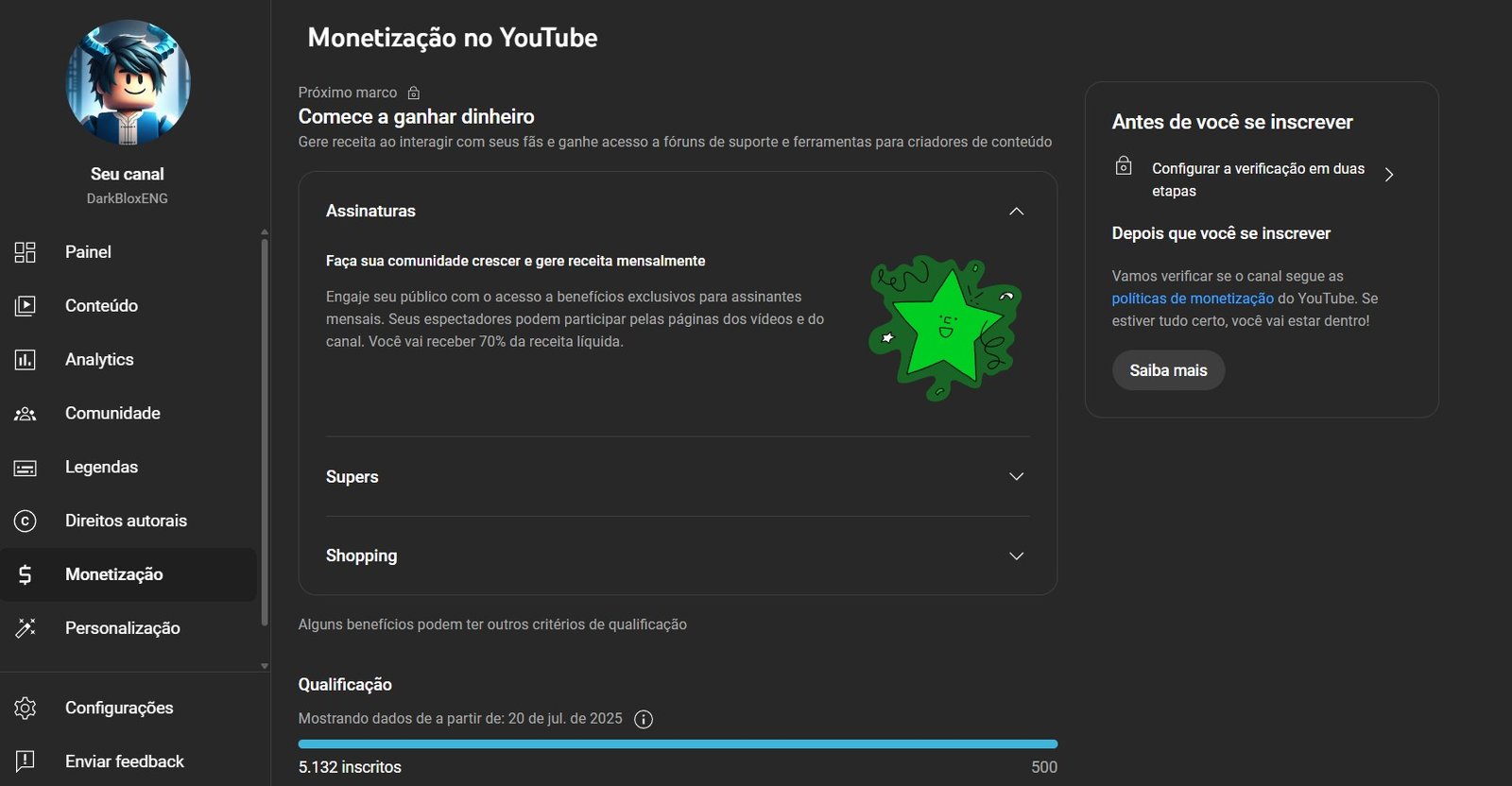This screenshot has height=786, width=1512.
Task: Click the Antes de você se inscrever heading
Action: [1232, 122]
